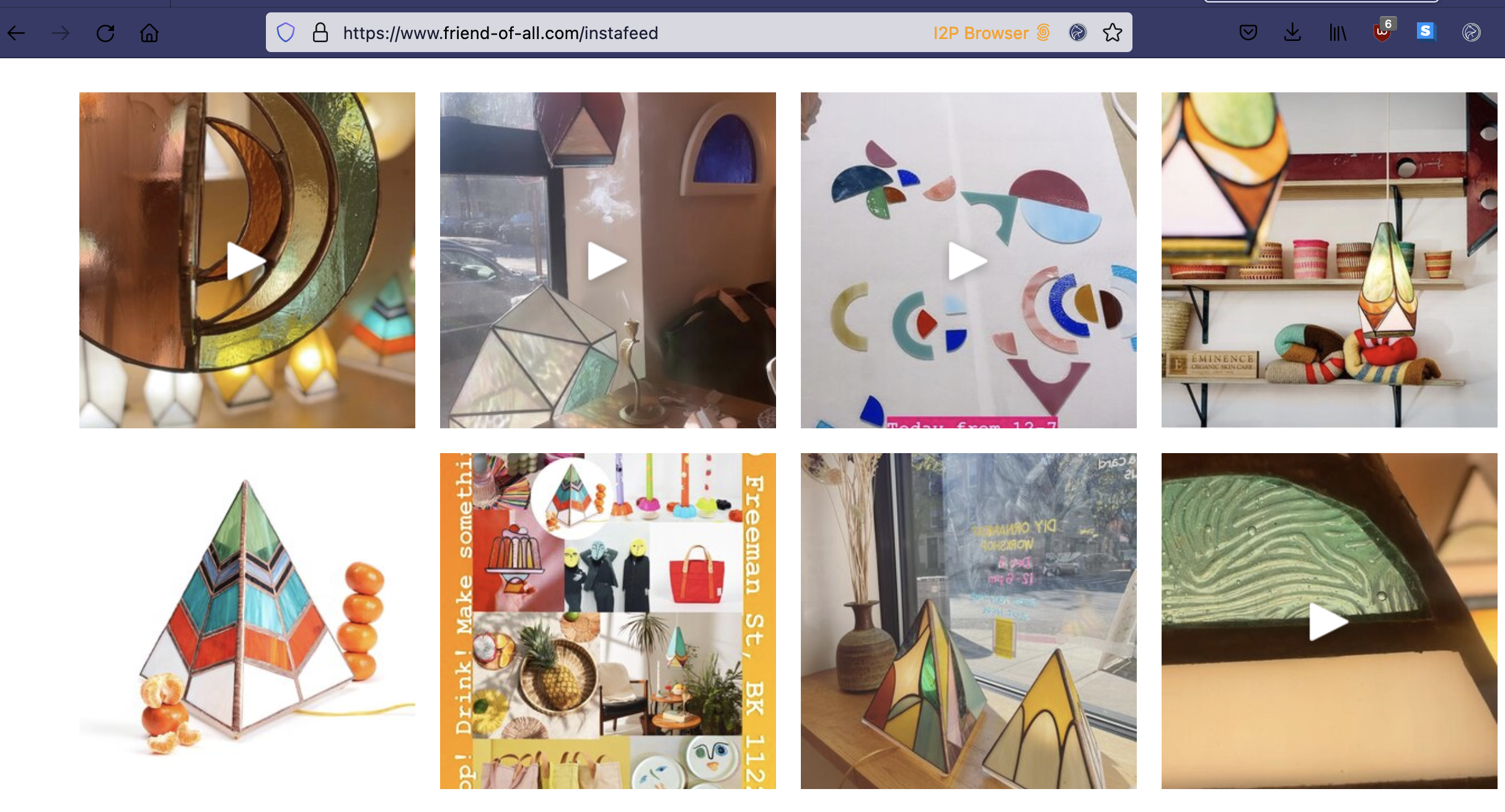Open tracking protection shield info
This screenshot has width=1505, height=812.
[285, 32]
